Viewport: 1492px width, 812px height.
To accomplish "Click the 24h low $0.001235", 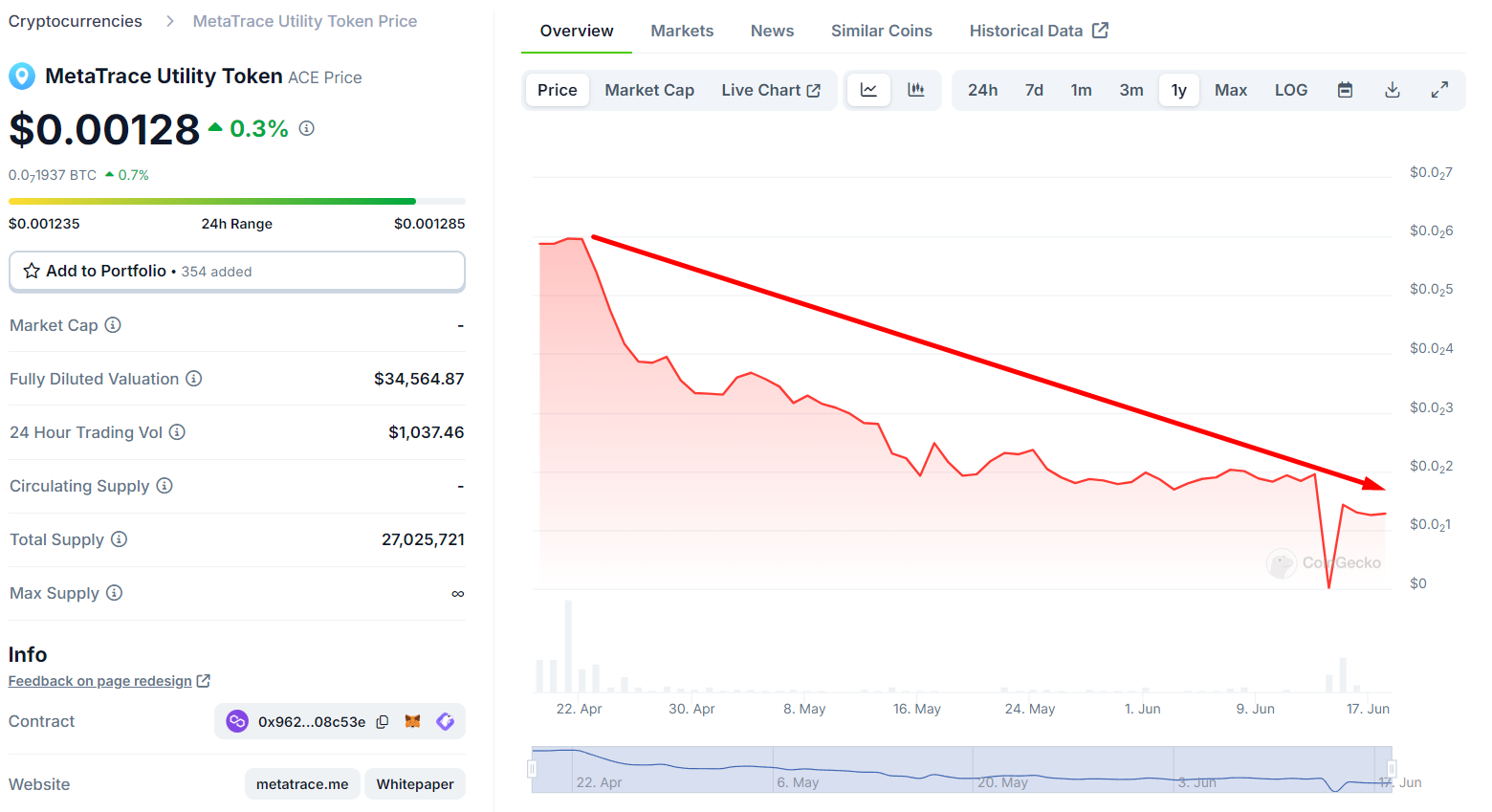I will [44, 224].
